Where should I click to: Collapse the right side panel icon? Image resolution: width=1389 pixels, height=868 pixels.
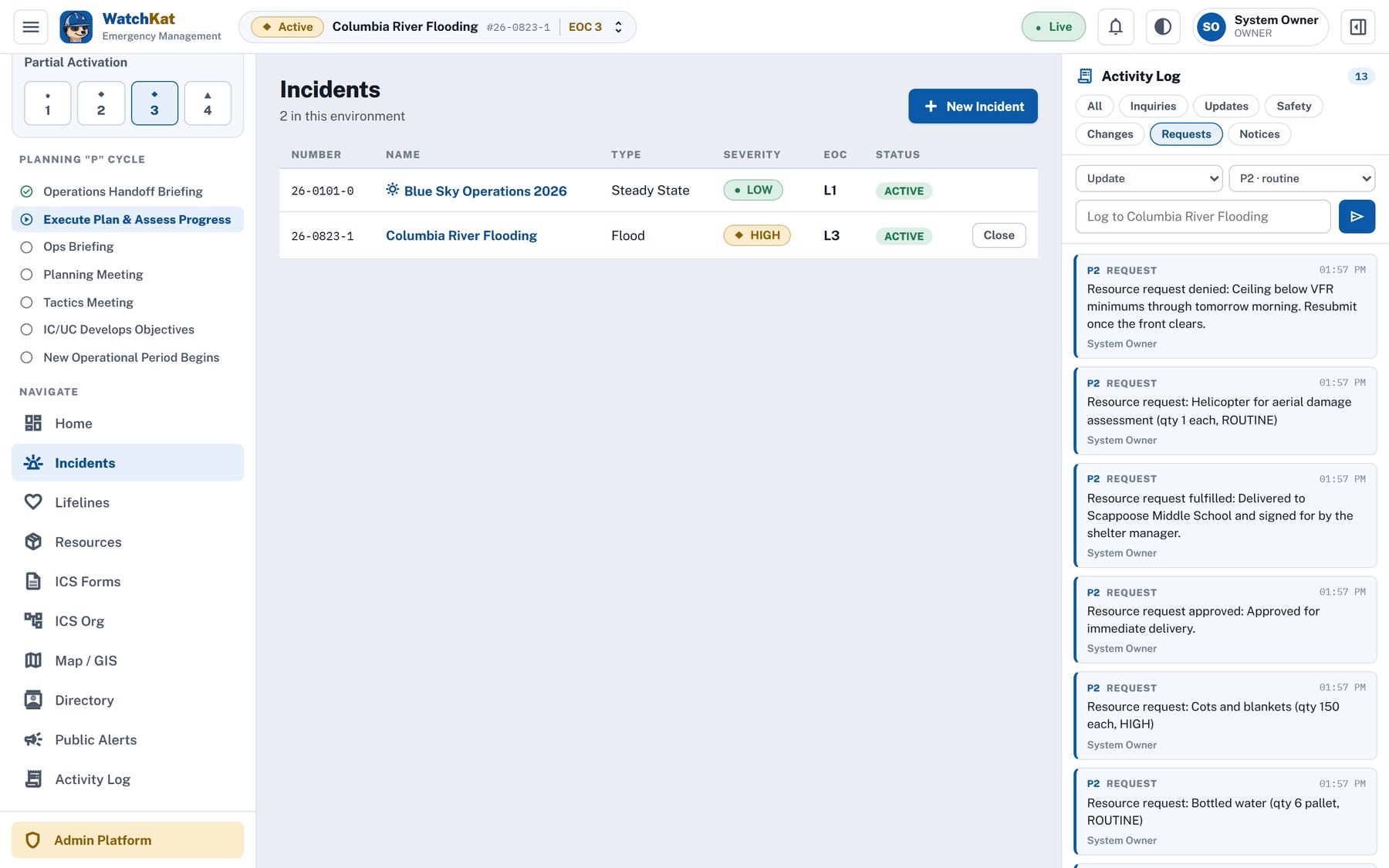click(x=1357, y=27)
